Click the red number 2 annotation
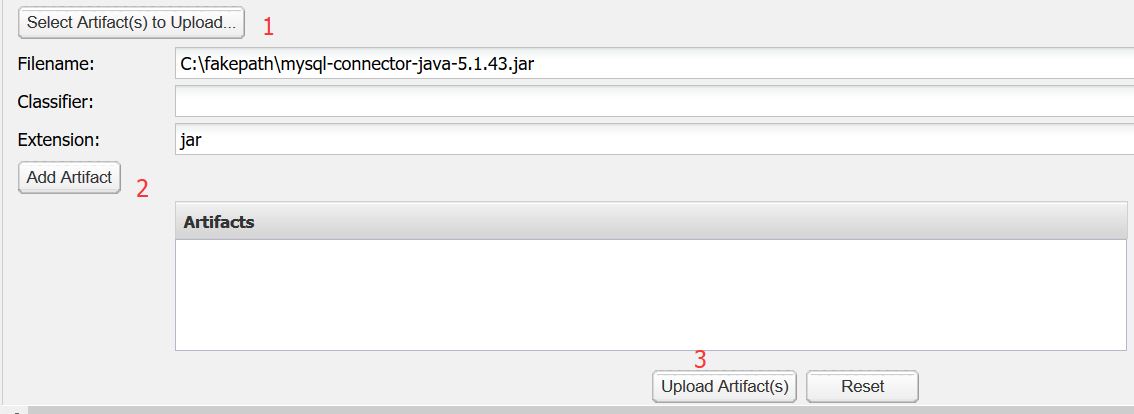The width and height of the screenshot is (1134, 414). pos(142,188)
